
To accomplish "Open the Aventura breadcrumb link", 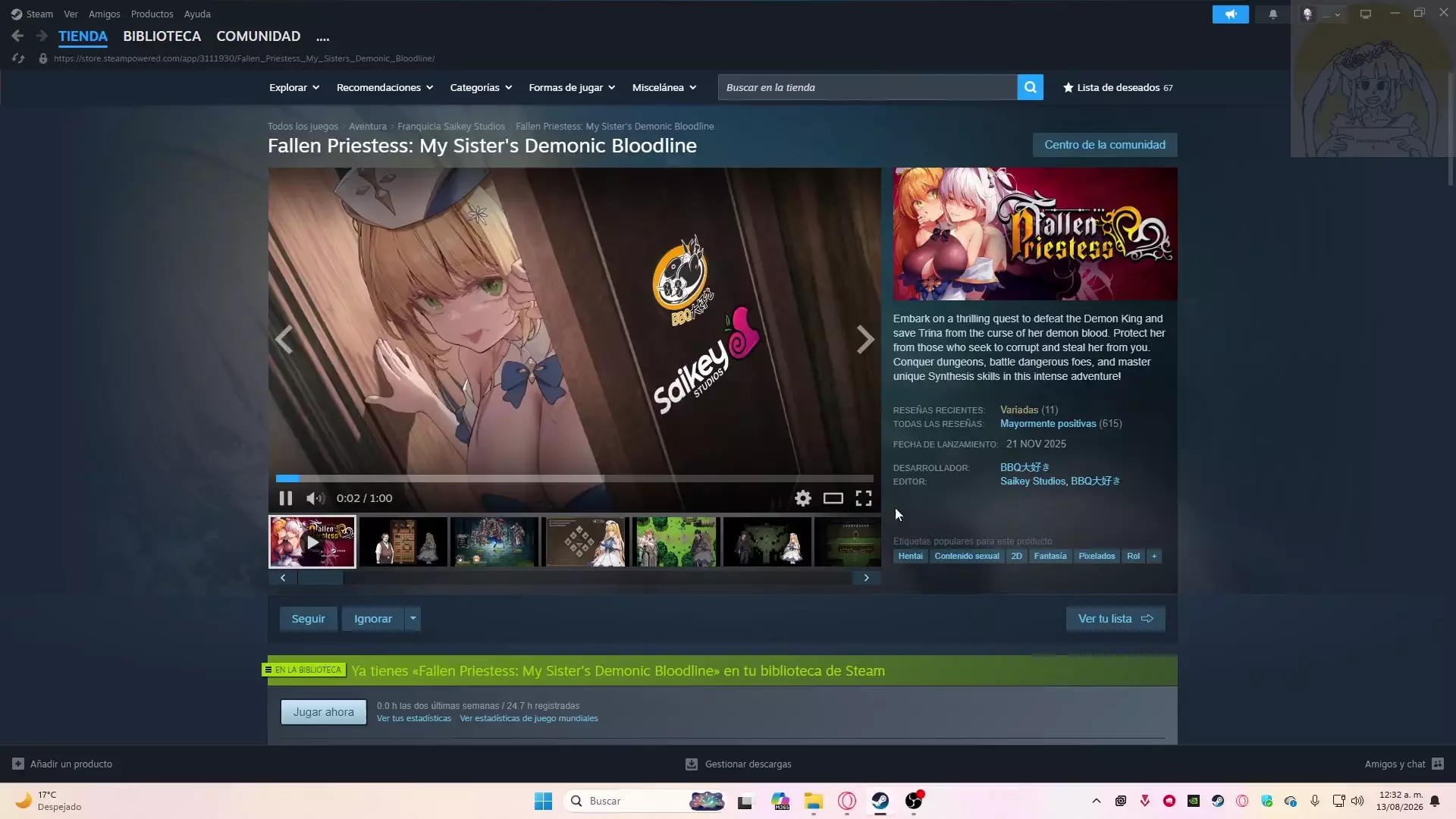I will pyautogui.click(x=368, y=127).
